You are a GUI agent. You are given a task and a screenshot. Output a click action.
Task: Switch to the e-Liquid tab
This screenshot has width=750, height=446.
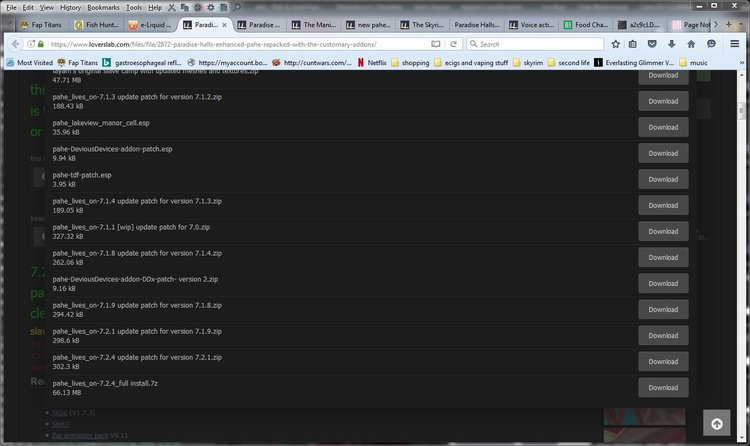click(x=152, y=24)
